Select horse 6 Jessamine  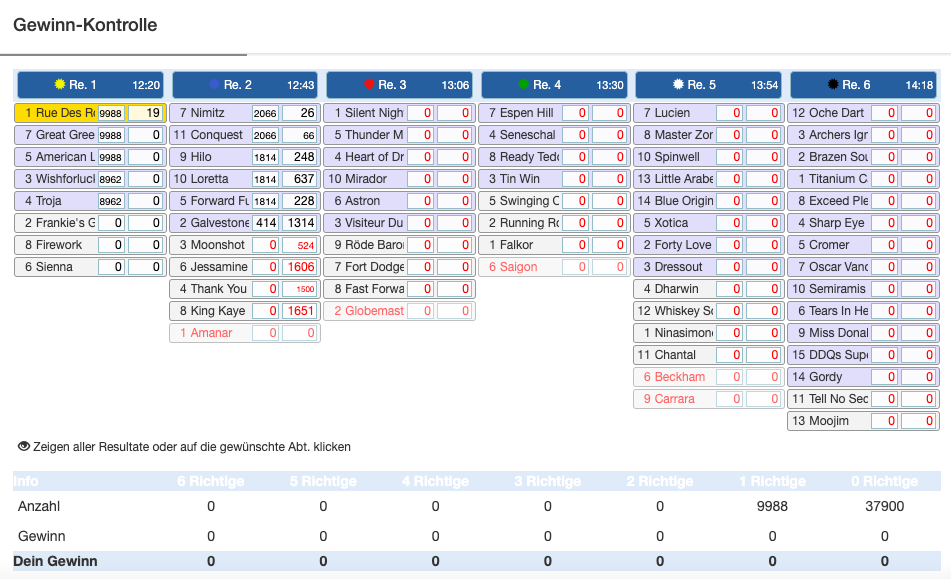(245, 267)
